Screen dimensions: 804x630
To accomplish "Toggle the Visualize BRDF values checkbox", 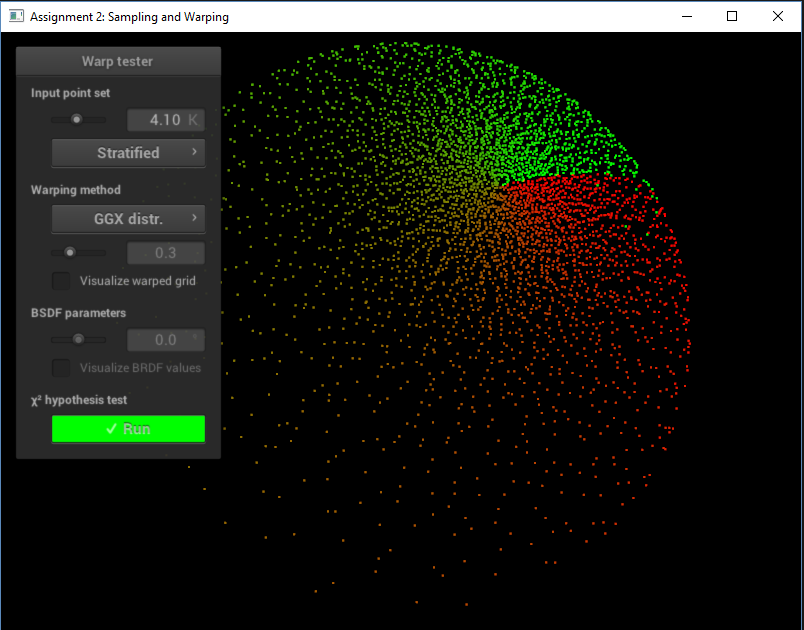I will [61, 368].
